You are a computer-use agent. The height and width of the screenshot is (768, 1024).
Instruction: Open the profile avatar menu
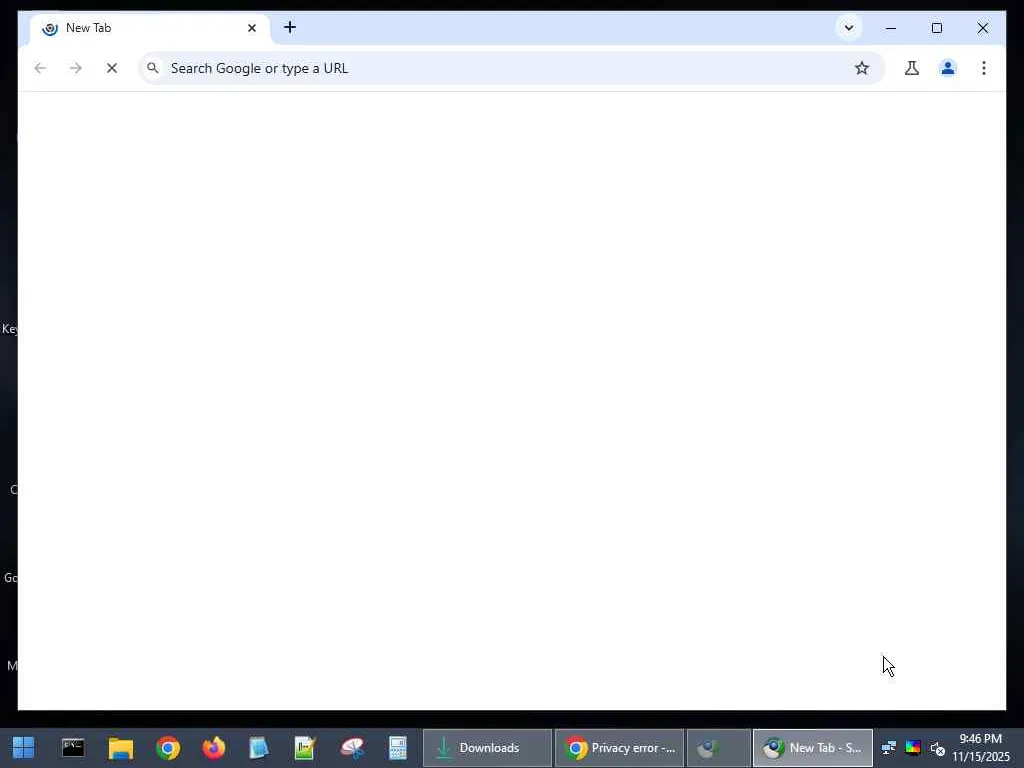(948, 68)
